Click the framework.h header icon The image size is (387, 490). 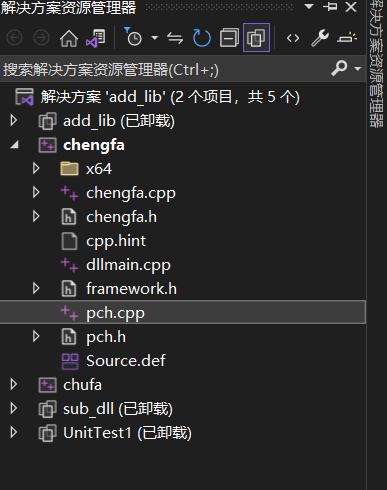coord(69,289)
